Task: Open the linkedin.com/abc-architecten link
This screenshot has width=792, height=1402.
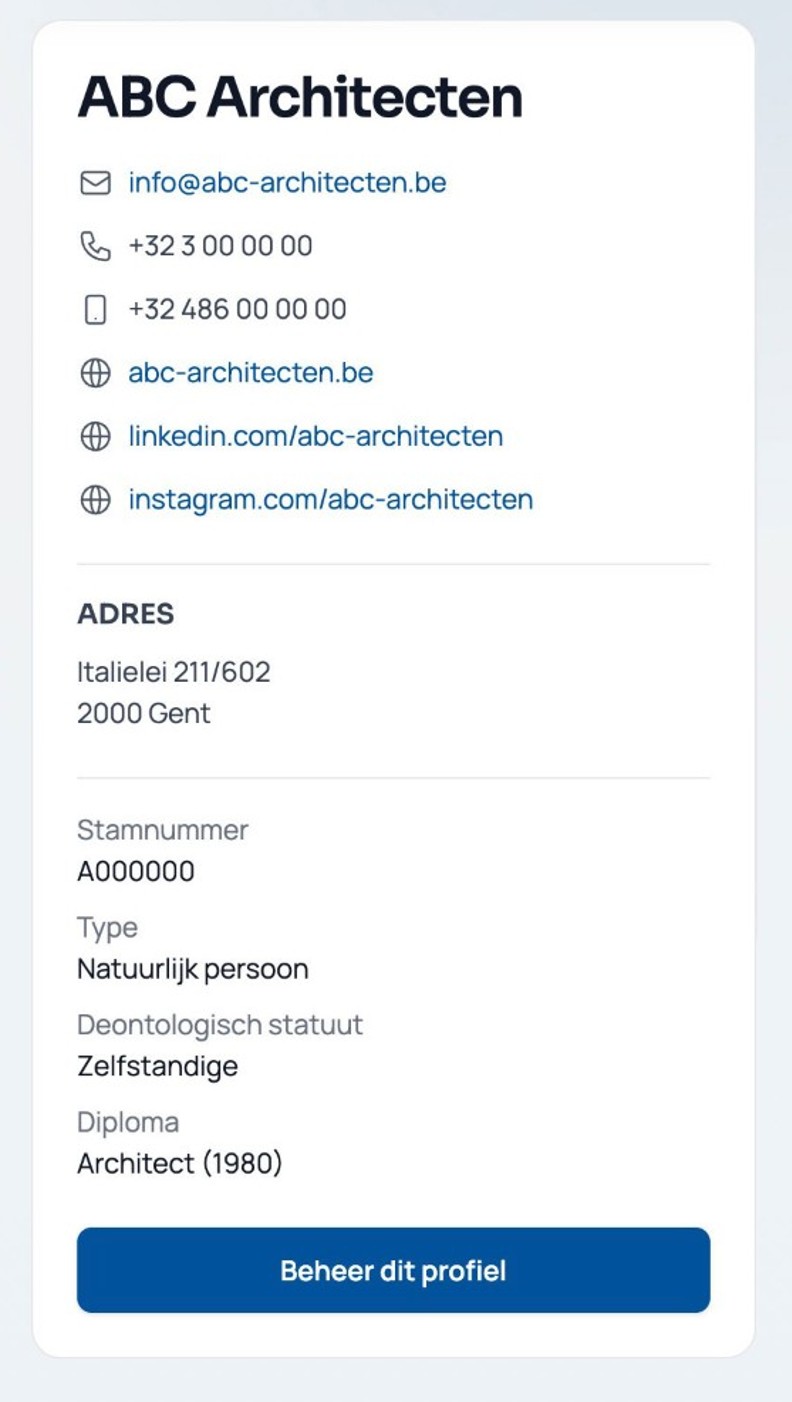Action: pos(315,436)
